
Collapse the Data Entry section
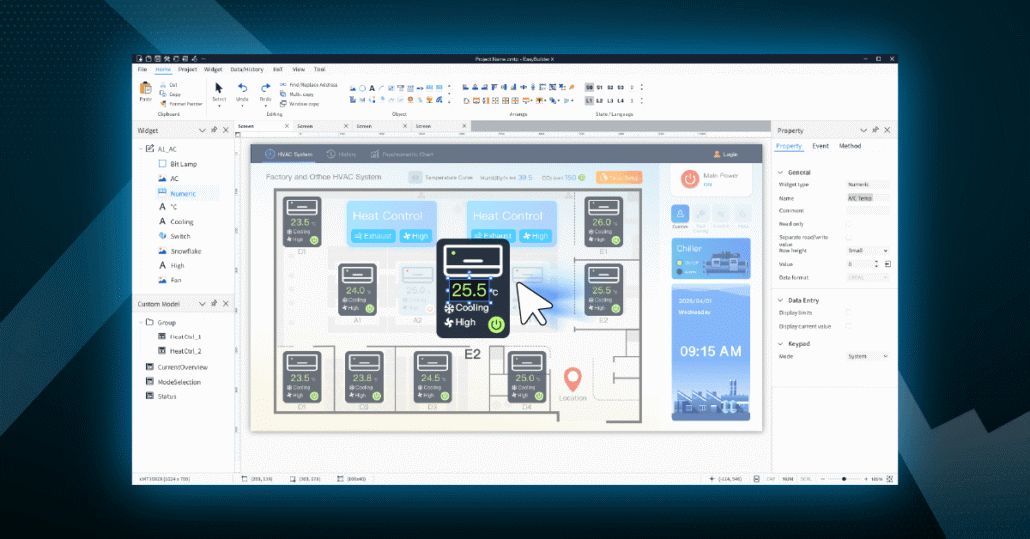pos(780,300)
